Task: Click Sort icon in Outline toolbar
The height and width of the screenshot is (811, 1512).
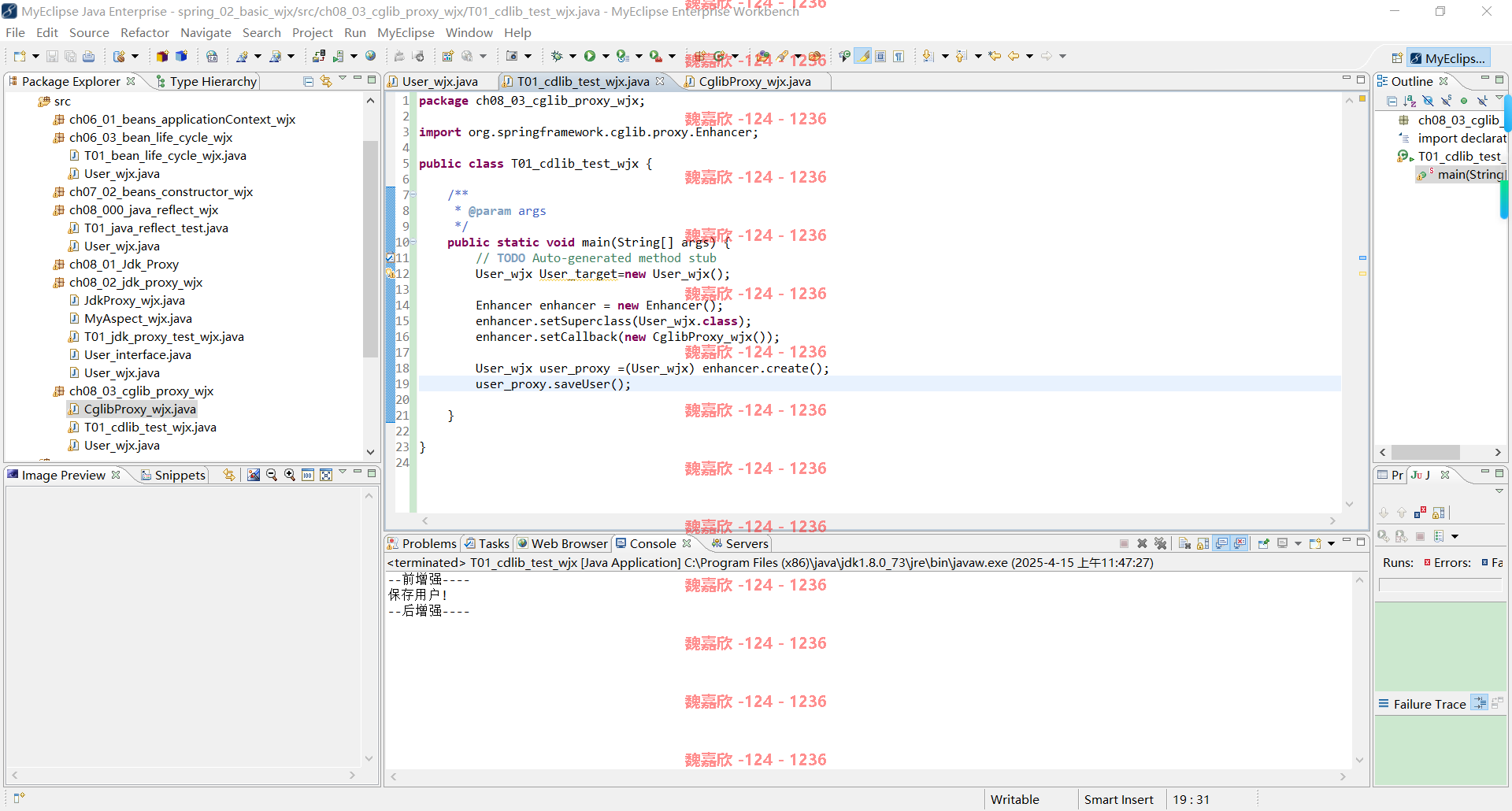Action: point(1410,101)
